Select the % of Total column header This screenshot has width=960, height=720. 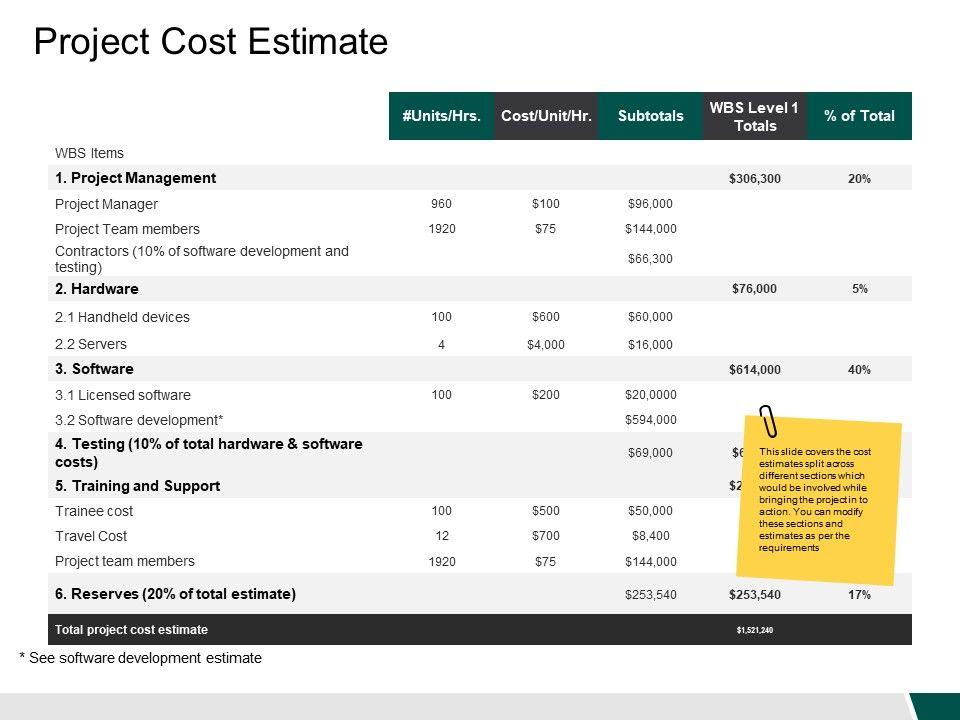click(859, 116)
